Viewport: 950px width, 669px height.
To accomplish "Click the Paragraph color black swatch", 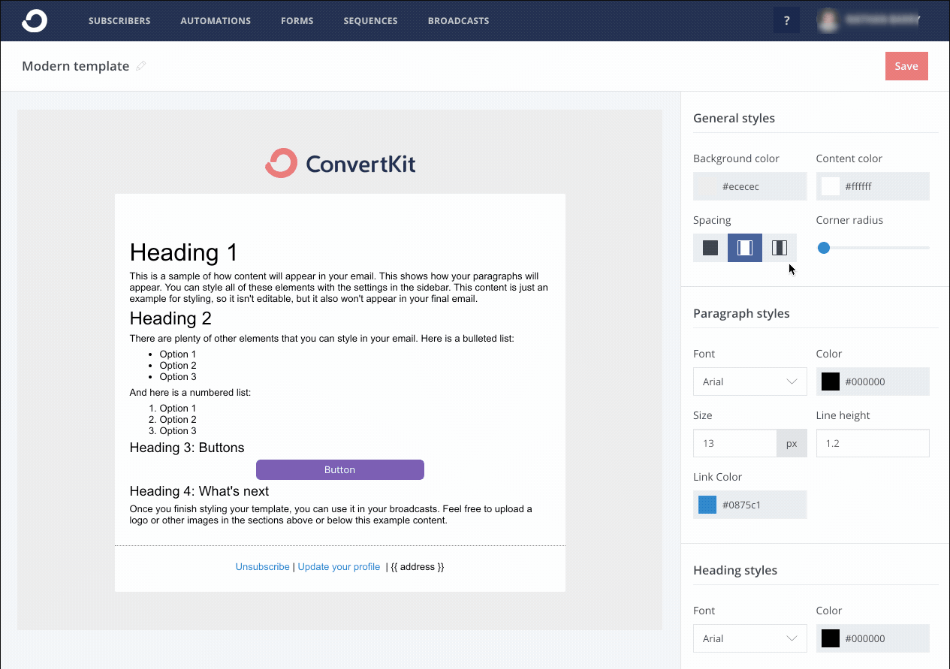I will point(830,382).
